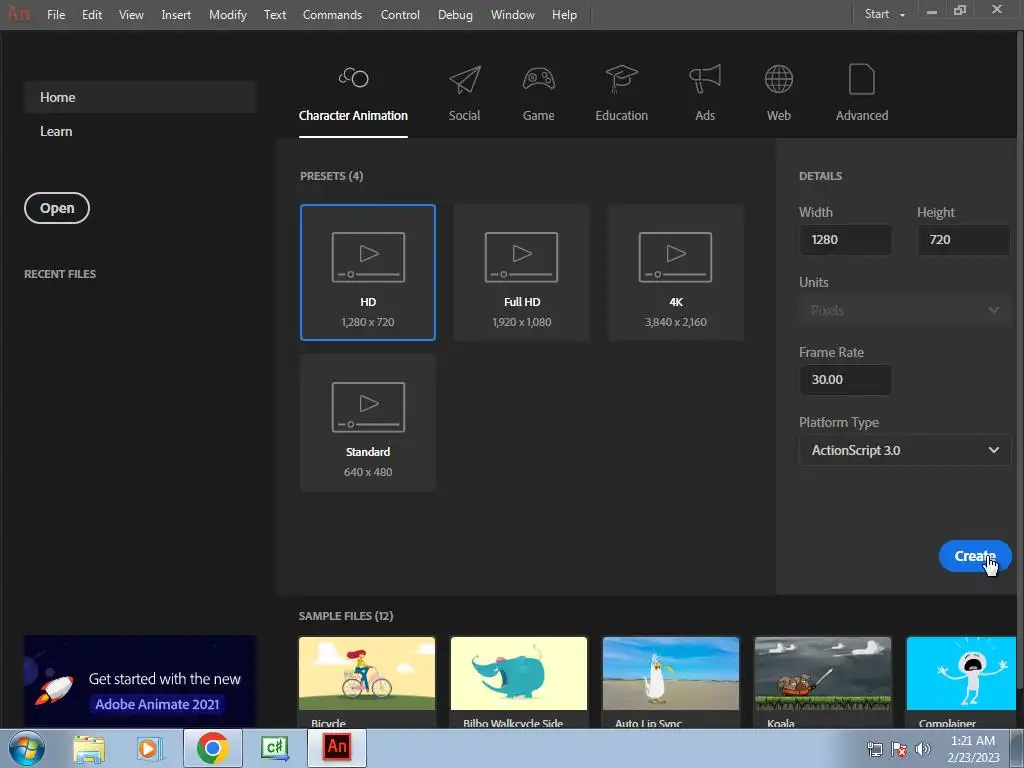Choose the Social paper-plane icon
The height and width of the screenshot is (768, 1024).
point(464,80)
